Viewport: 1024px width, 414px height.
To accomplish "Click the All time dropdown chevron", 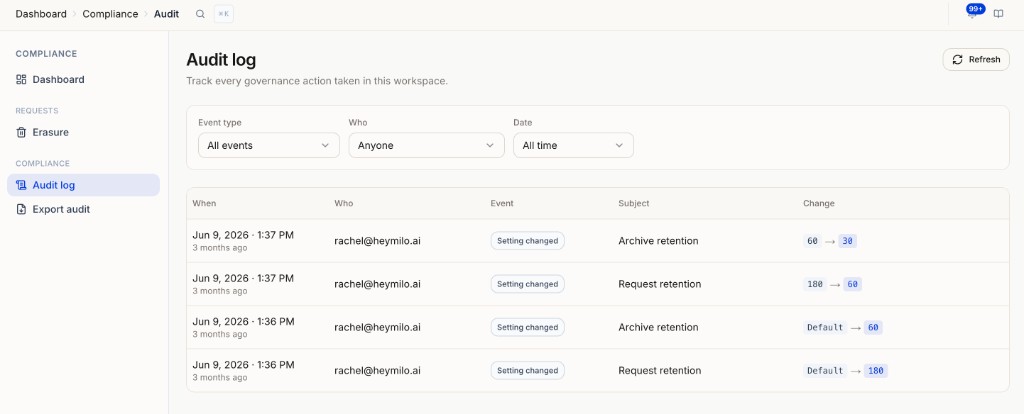I will (618, 146).
